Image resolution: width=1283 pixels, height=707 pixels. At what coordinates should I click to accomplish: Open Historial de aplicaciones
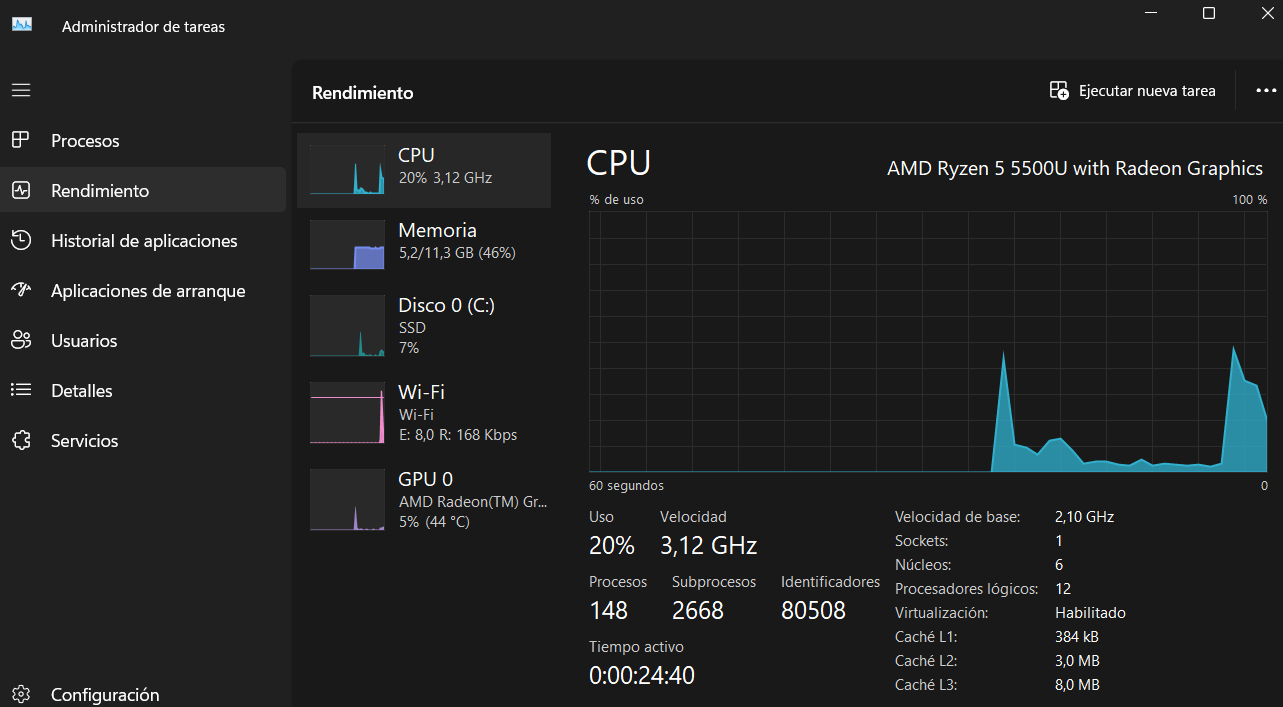tap(144, 240)
